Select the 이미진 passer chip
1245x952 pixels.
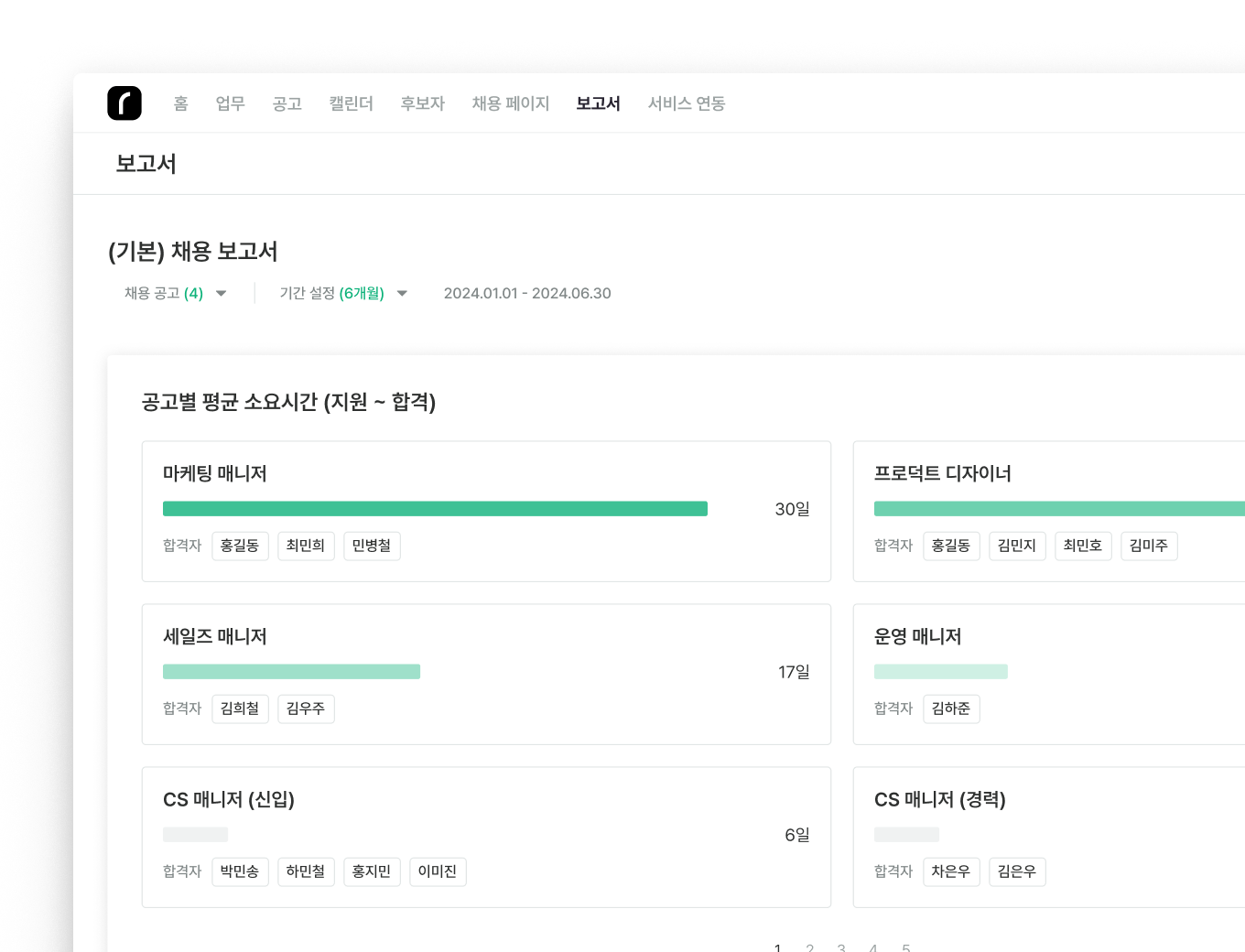438,871
